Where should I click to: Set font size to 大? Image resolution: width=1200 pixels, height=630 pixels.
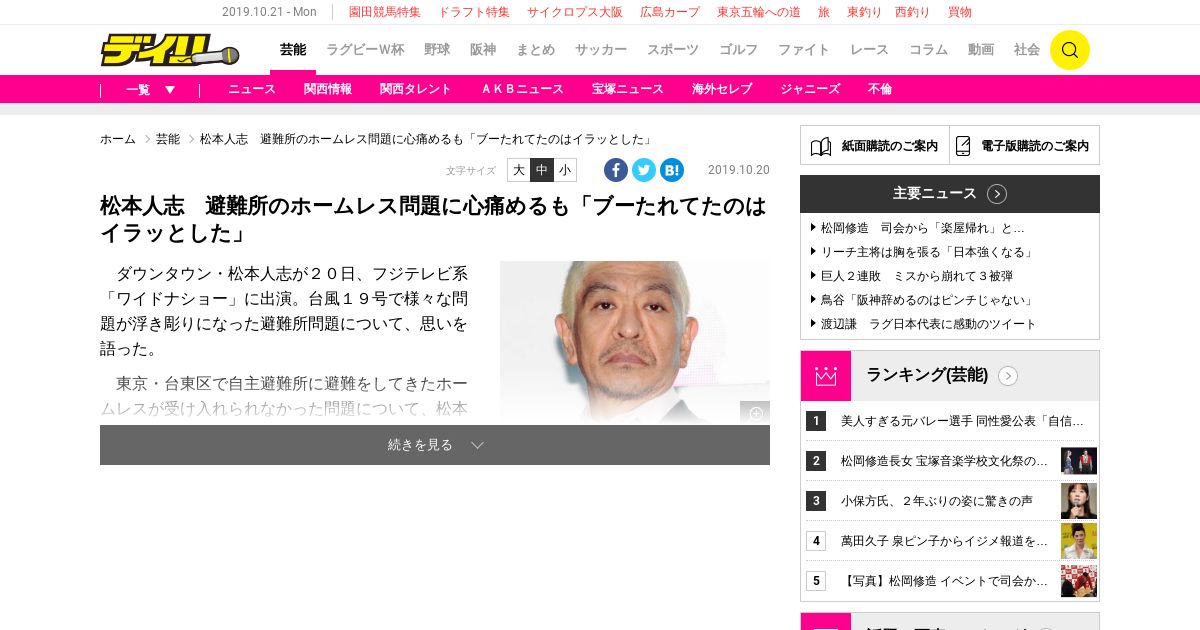519,170
